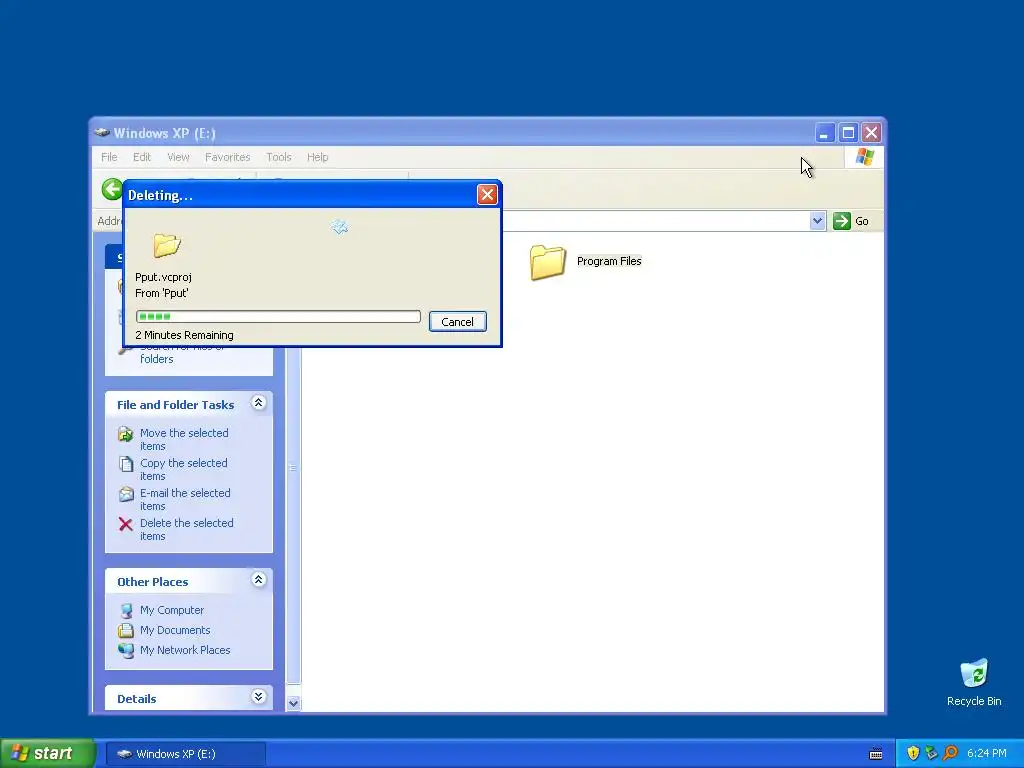
Task: Click Delete the selected items link
Action: tap(186, 530)
